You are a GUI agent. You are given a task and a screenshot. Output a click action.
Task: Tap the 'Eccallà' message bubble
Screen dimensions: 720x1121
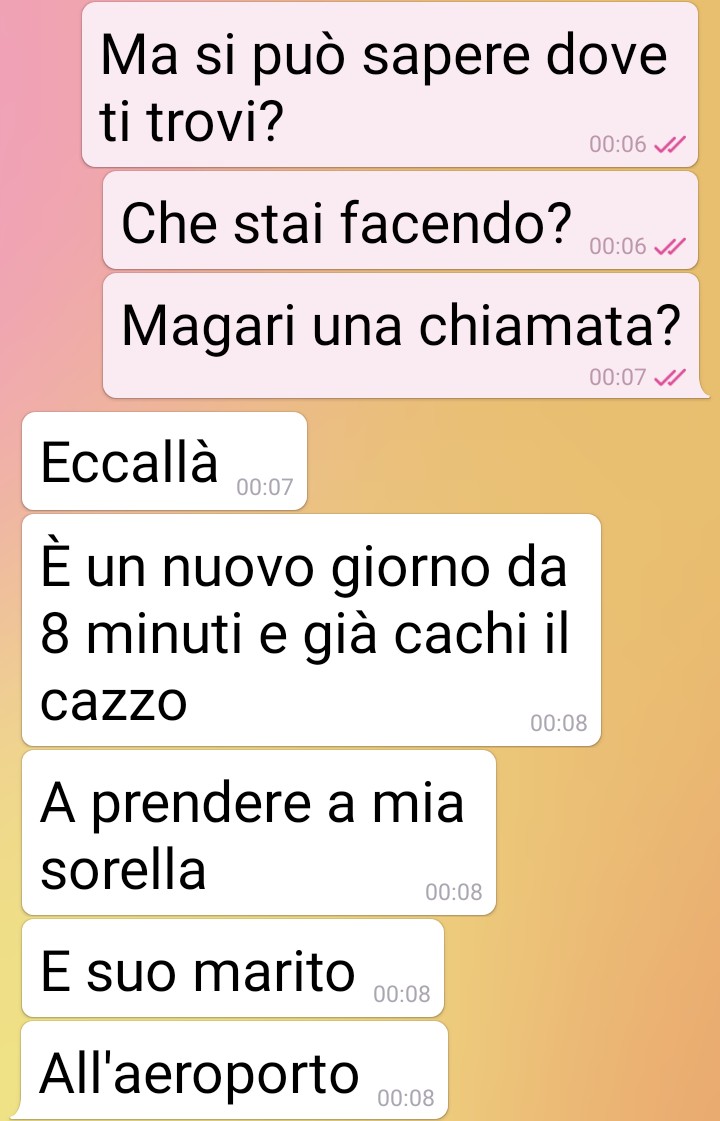tap(164, 461)
